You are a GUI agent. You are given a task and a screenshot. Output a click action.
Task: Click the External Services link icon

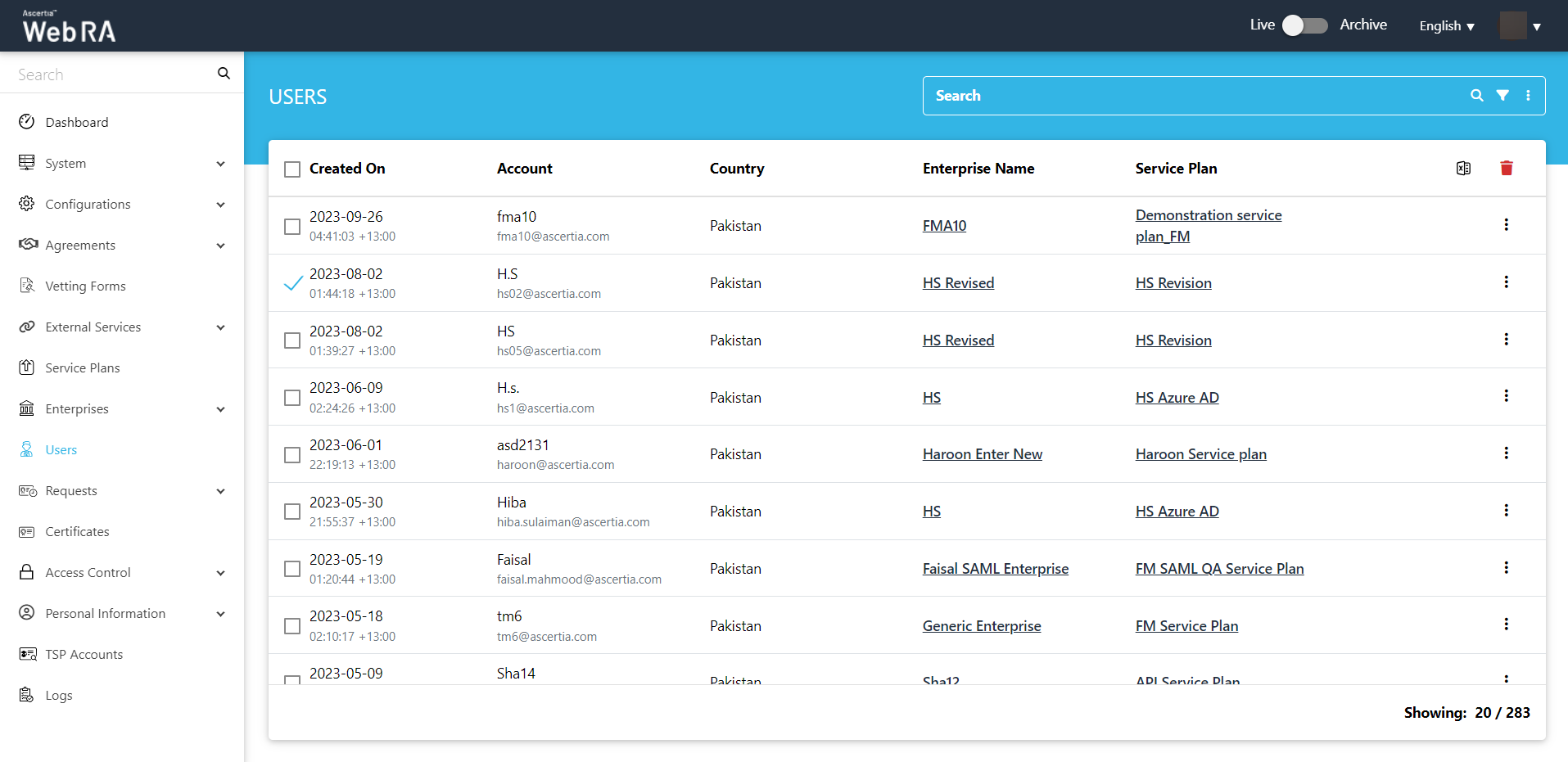point(27,327)
